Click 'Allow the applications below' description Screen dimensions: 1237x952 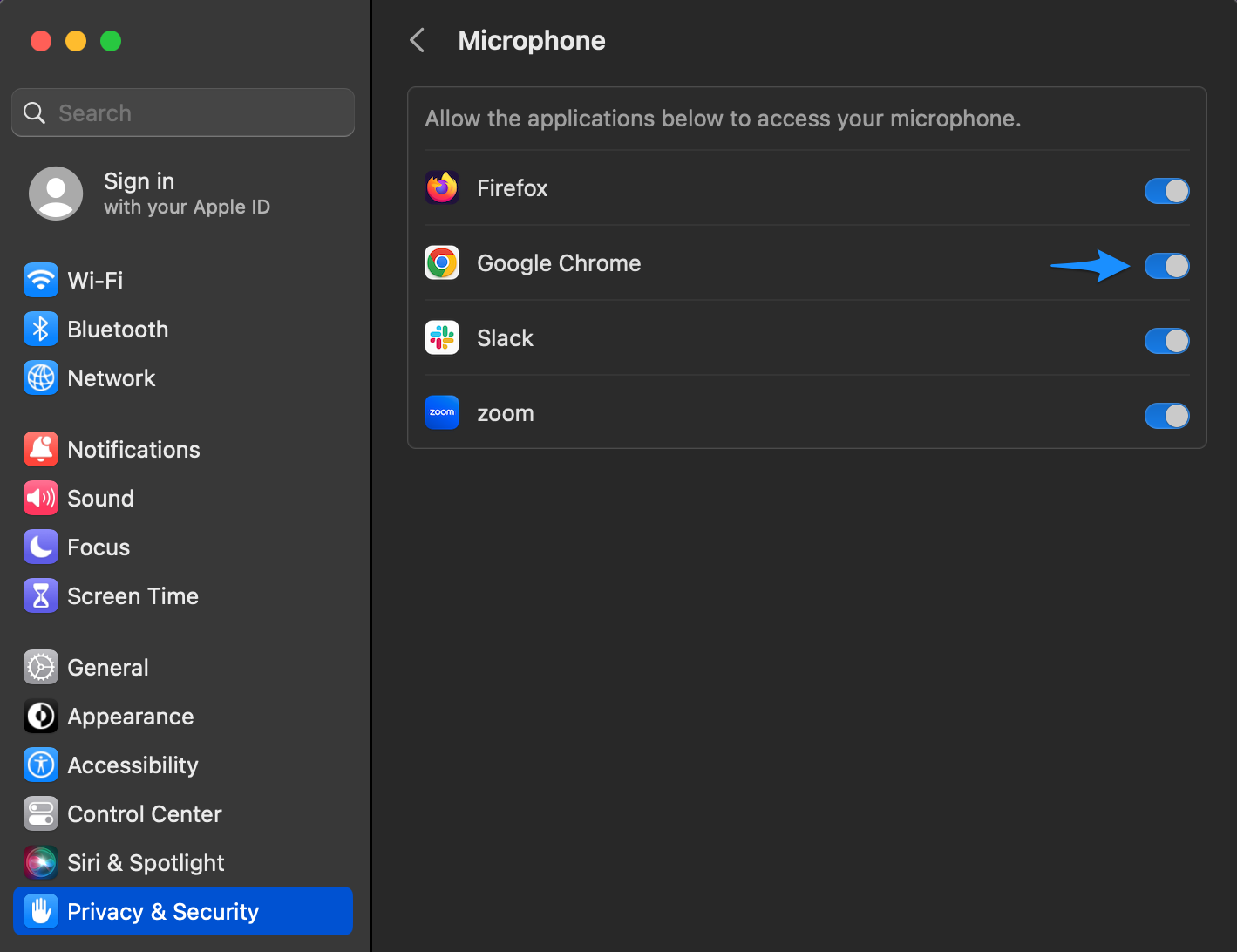tap(723, 119)
